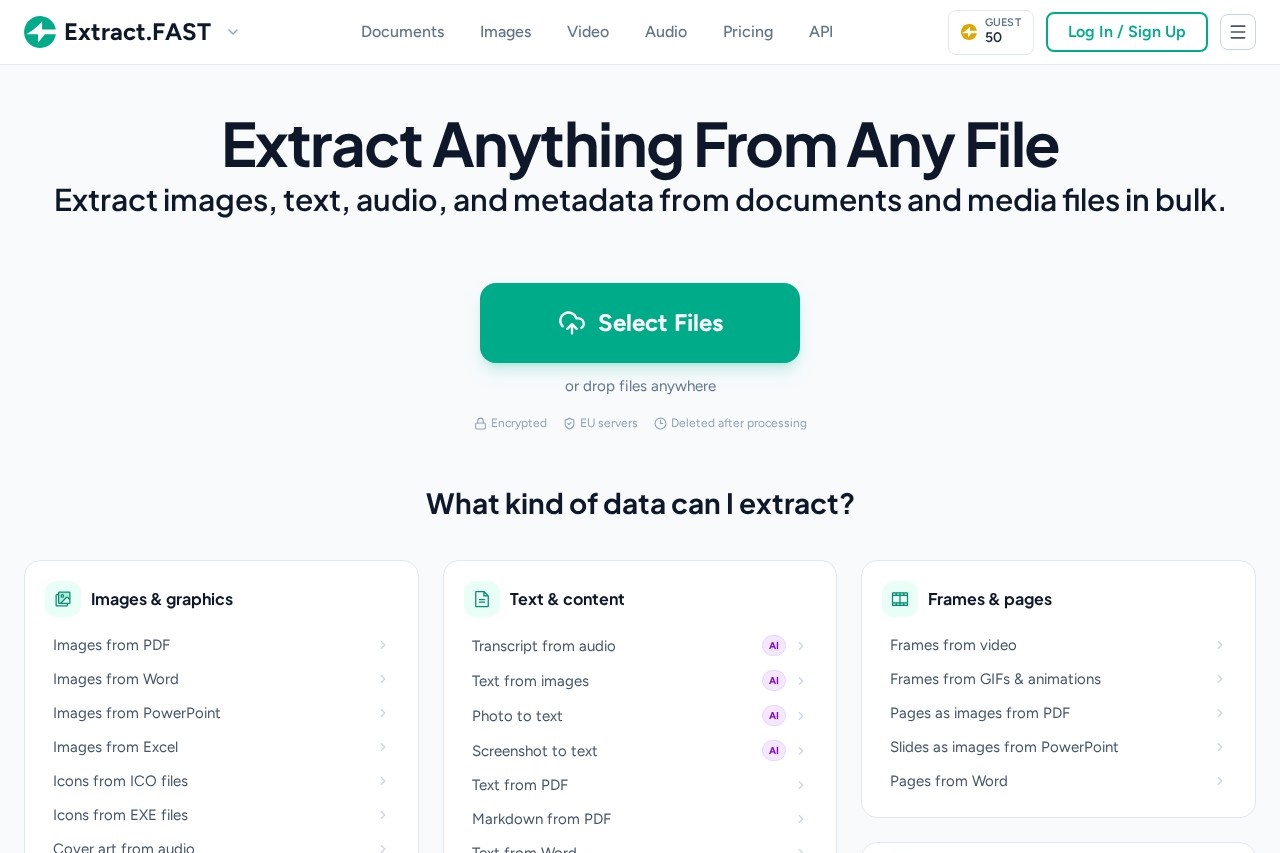Open the Audio menu
The height and width of the screenshot is (853, 1280).
(666, 32)
